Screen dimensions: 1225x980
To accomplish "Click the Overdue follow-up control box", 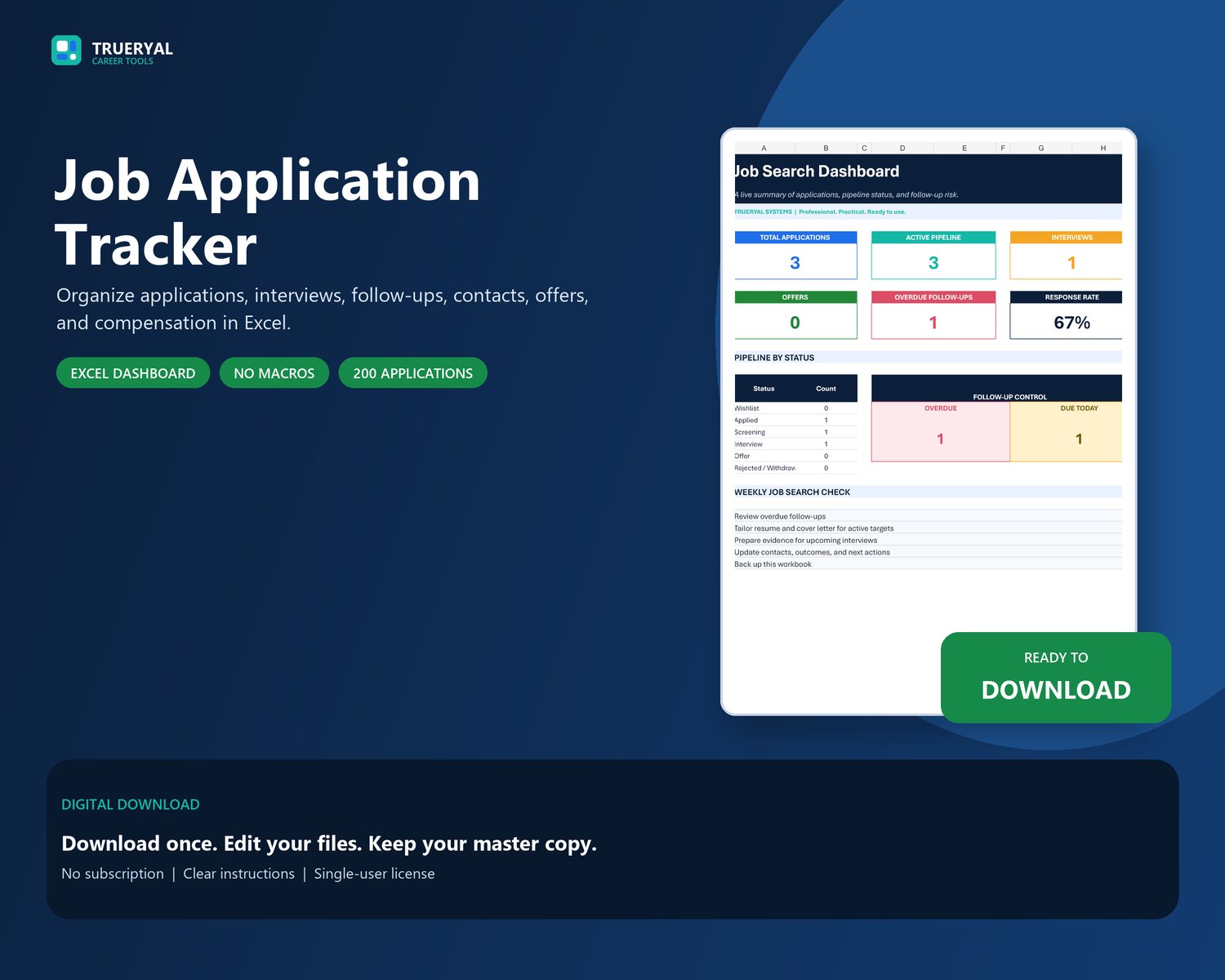I will 941,431.
